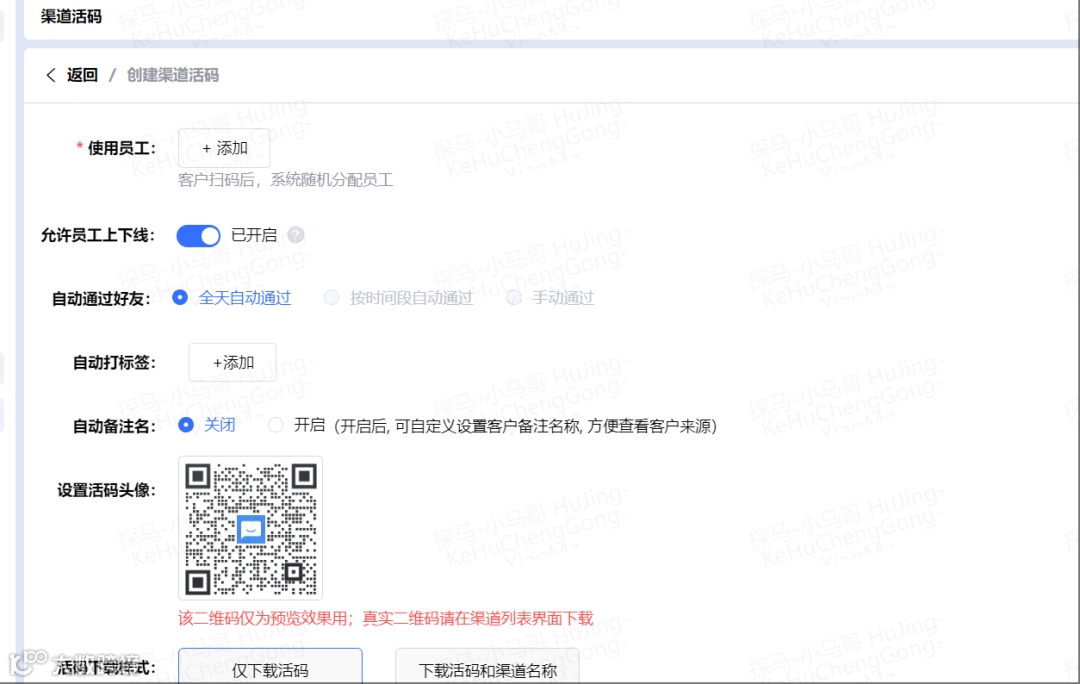Choose 开启 for 自动备注名
1080x684 pixels.
pos(276,424)
